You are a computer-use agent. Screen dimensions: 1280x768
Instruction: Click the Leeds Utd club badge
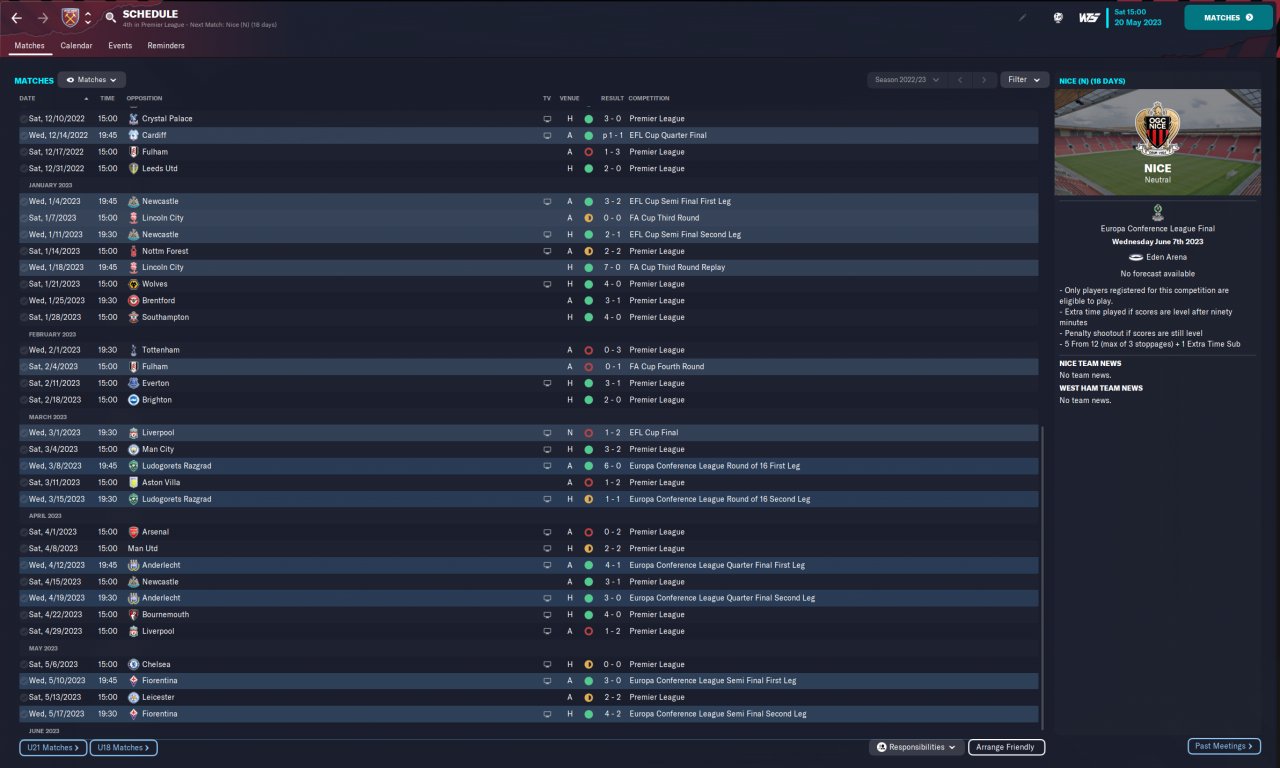(133, 168)
